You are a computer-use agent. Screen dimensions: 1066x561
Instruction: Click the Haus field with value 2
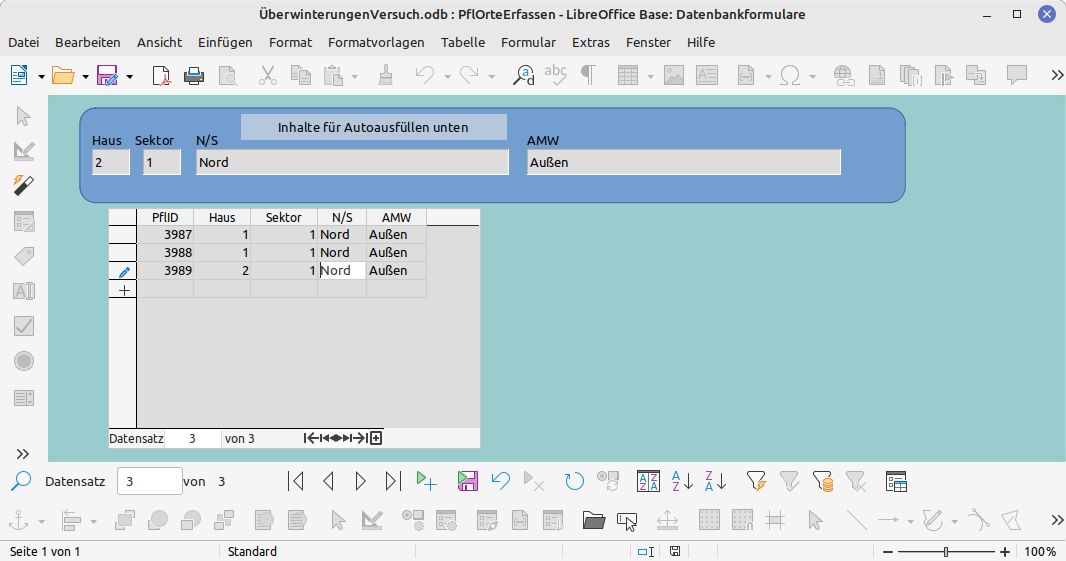click(x=111, y=163)
